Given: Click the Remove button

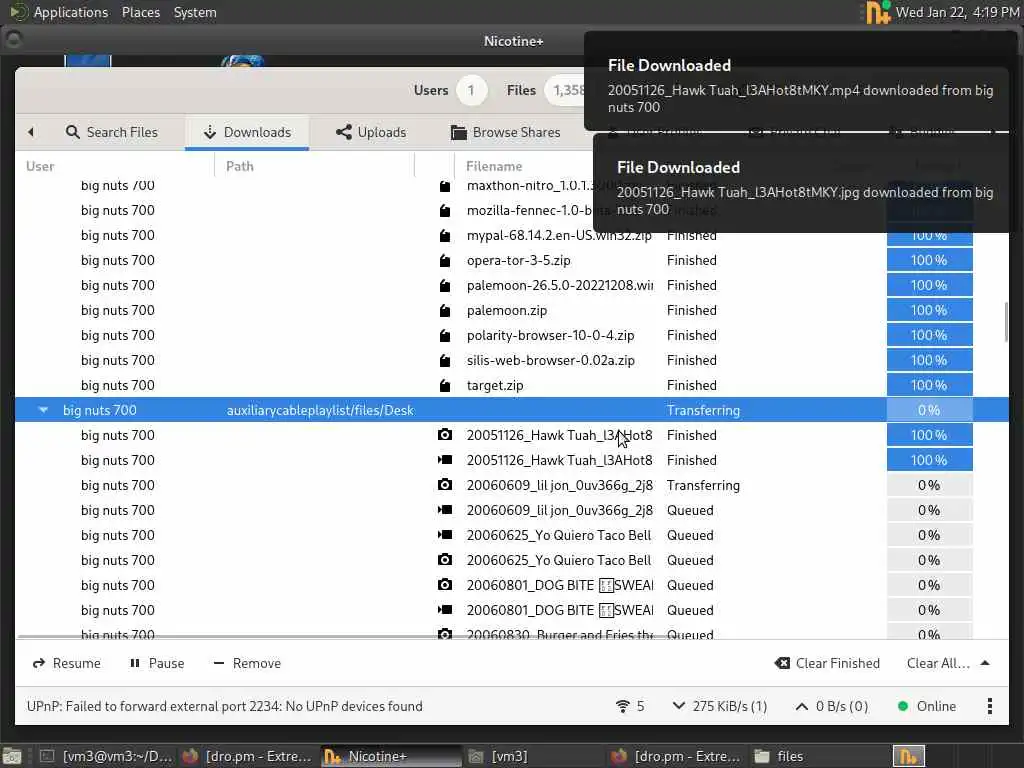Looking at the screenshot, I should (247, 663).
